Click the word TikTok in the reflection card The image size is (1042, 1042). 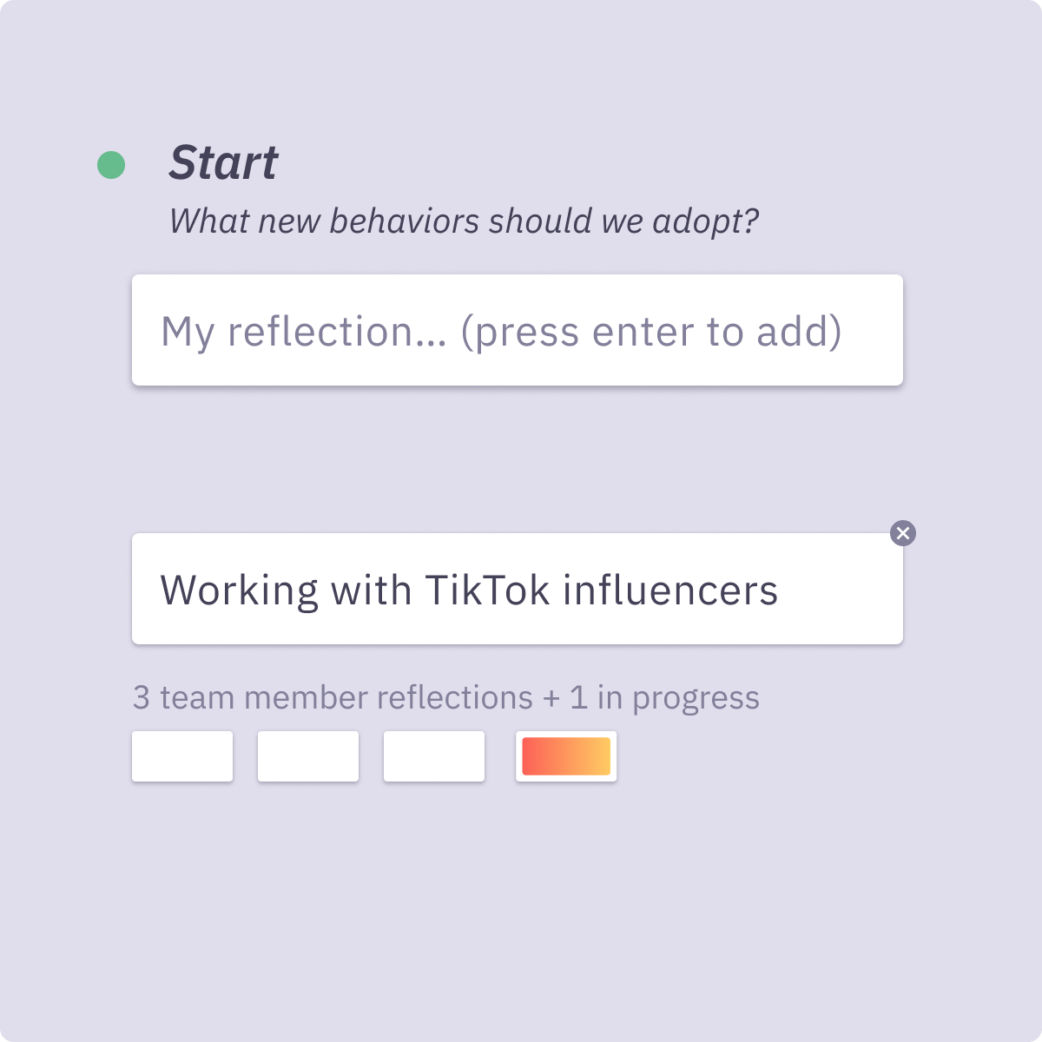click(487, 590)
